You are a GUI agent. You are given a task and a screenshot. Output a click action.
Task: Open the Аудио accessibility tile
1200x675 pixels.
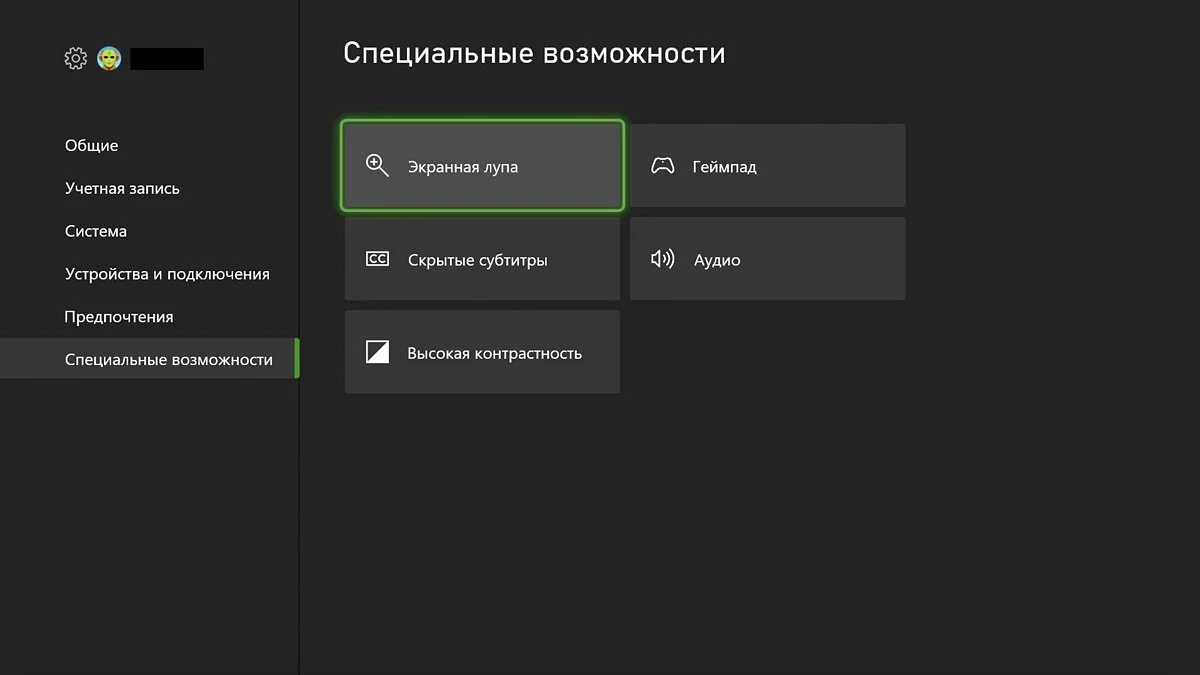[767, 259]
